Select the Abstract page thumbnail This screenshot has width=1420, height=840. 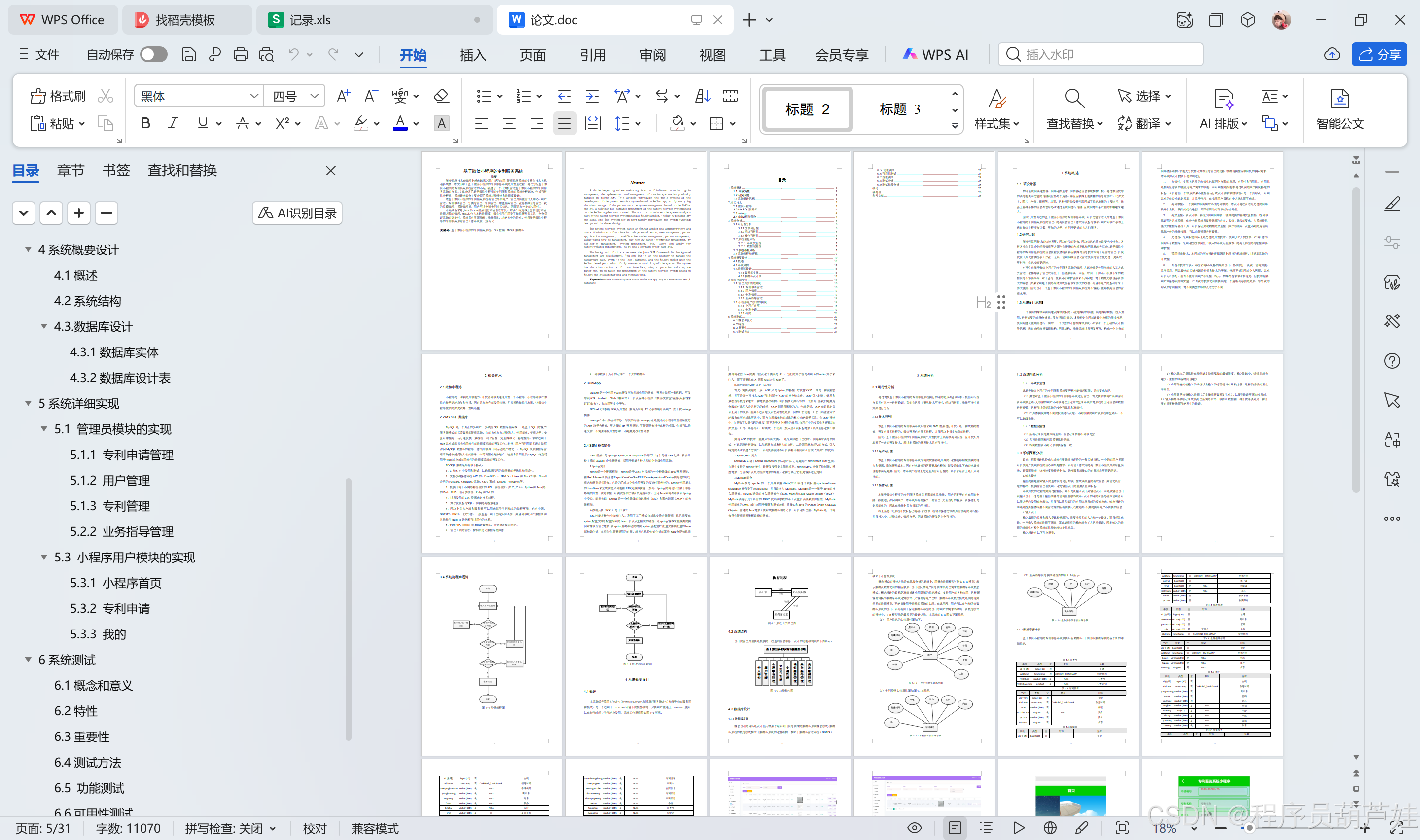click(636, 251)
